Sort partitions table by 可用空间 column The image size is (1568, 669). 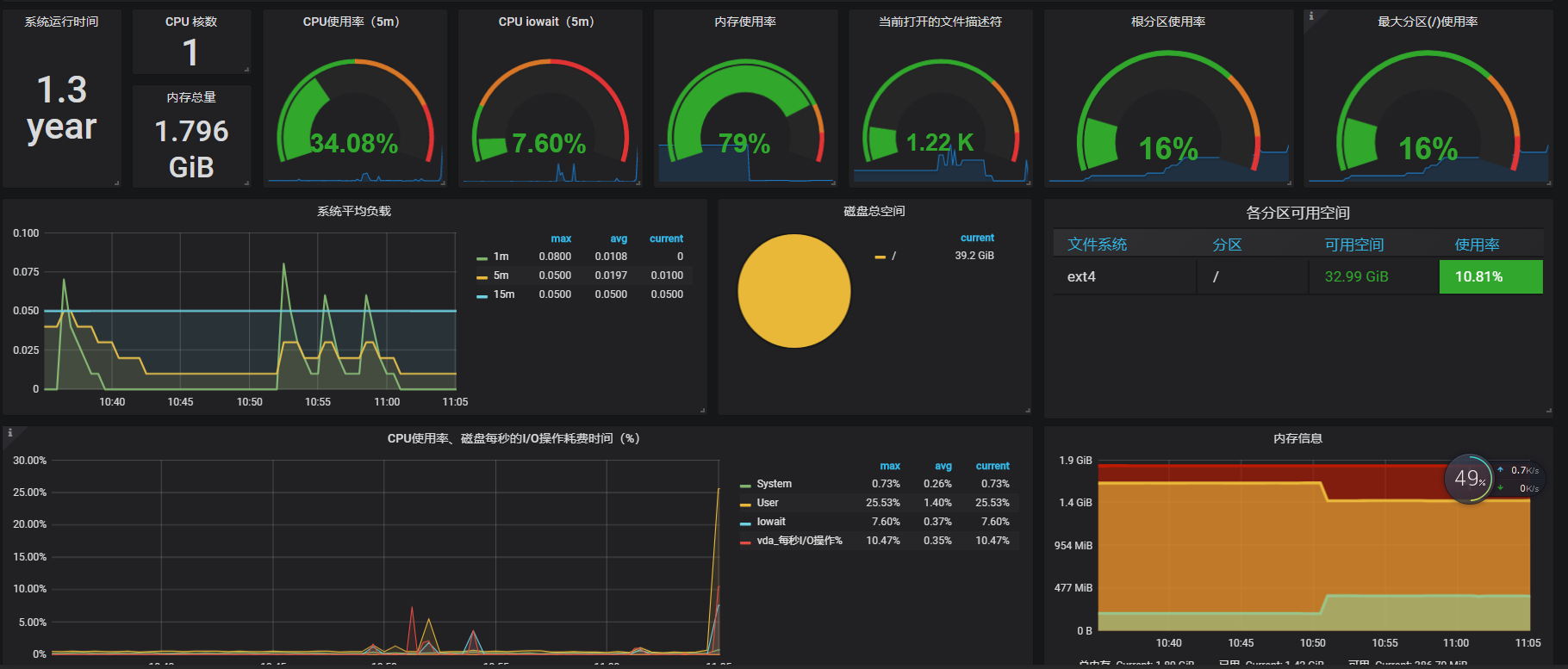pyautogui.click(x=1353, y=245)
